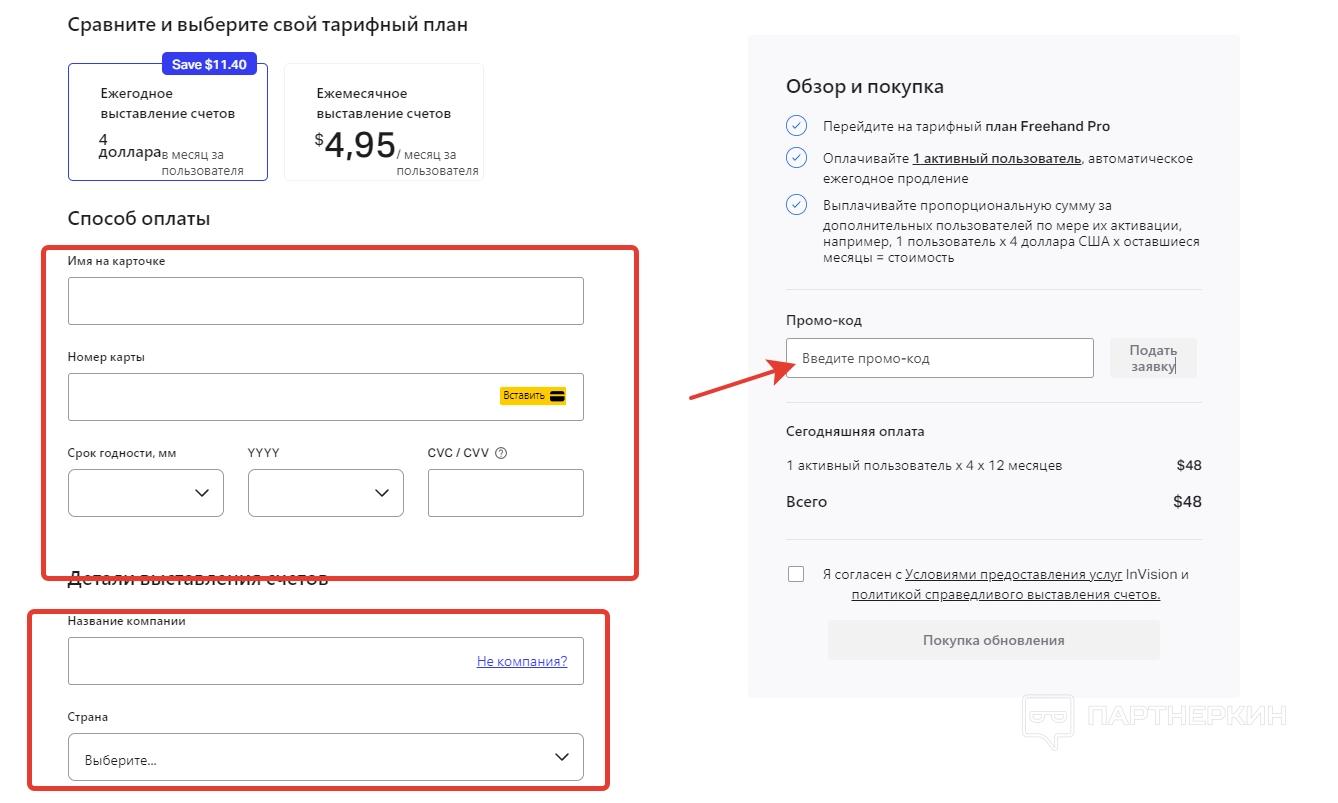Click the 'Номер карты' label
The image size is (1338, 803).
click(106, 357)
